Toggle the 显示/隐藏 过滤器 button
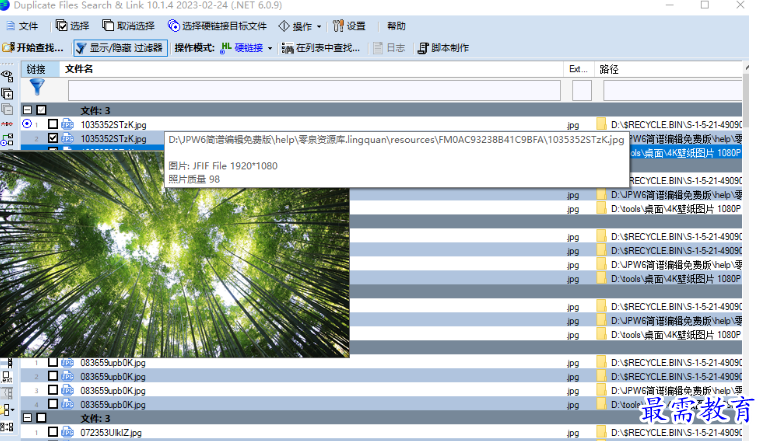Screen dimensions: 763x441 click(x=120, y=48)
